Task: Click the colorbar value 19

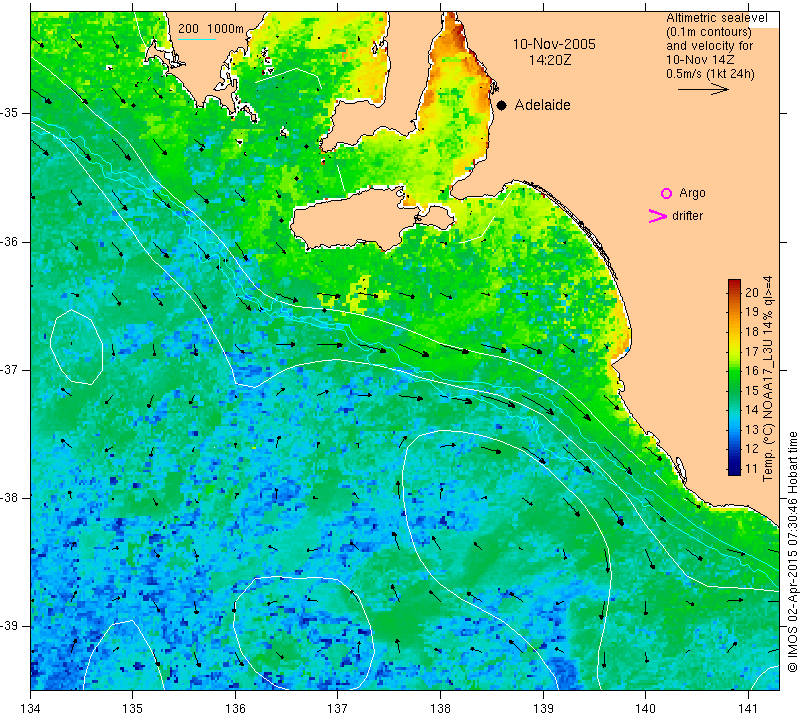Action: point(752,312)
